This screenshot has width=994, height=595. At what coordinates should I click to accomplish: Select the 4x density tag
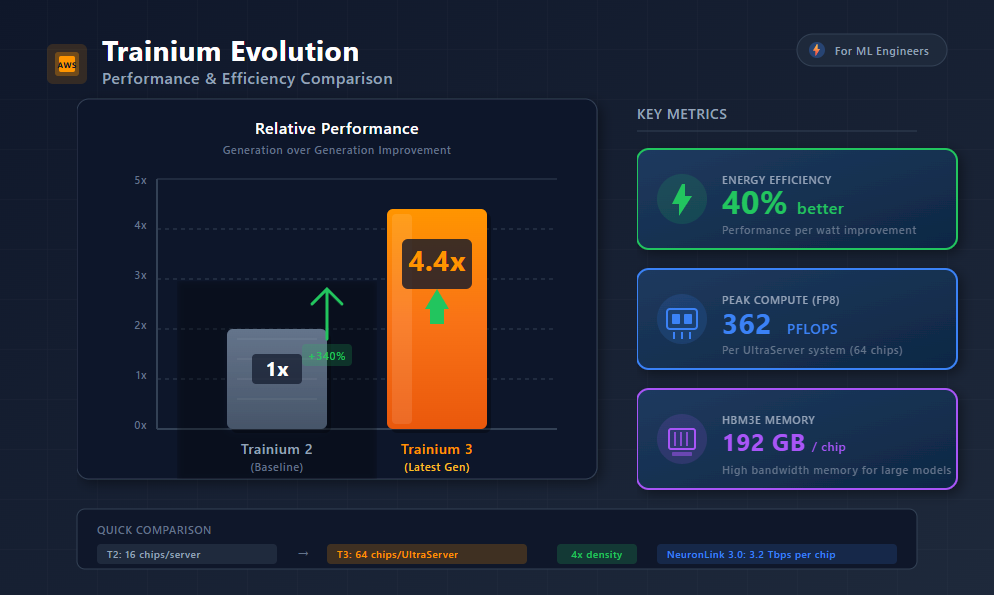tap(597, 554)
